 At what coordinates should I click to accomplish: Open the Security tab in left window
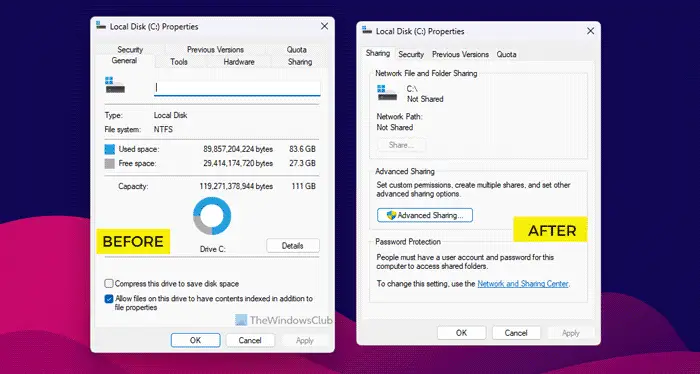click(x=130, y=50)
